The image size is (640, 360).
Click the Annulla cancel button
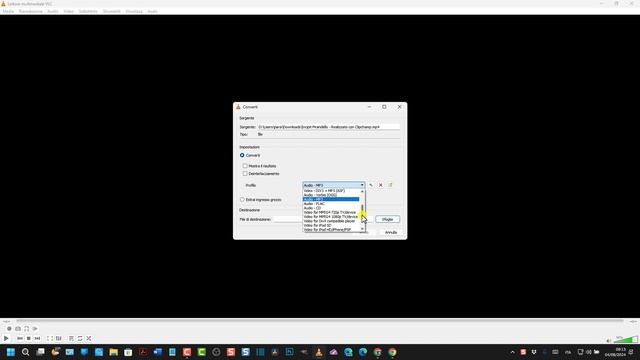(391, 232)
